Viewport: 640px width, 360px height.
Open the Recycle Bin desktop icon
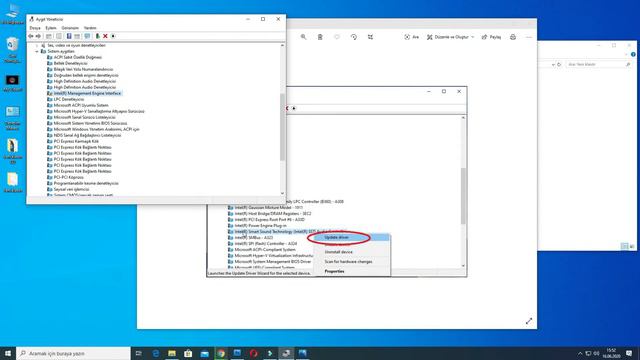click(13, 50)
